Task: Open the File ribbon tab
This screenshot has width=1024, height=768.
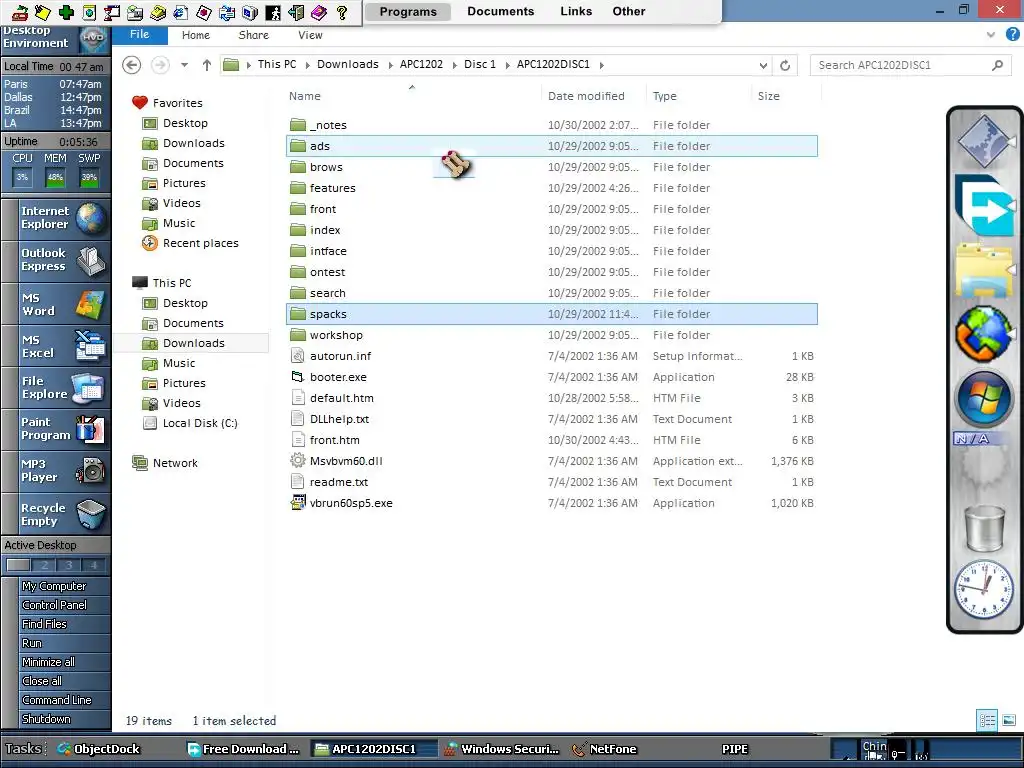Action: (139, 35)
